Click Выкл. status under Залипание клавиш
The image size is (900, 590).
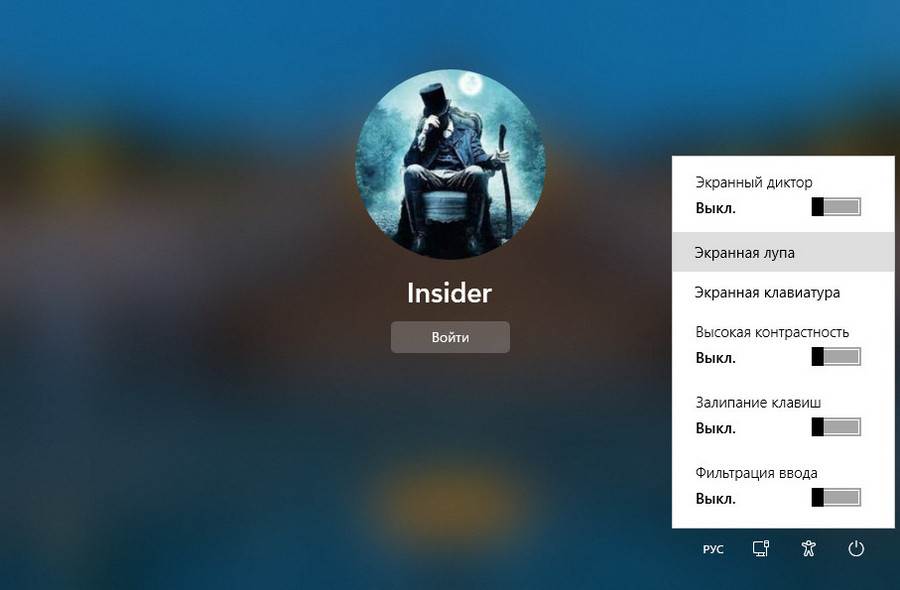point(715,429)
